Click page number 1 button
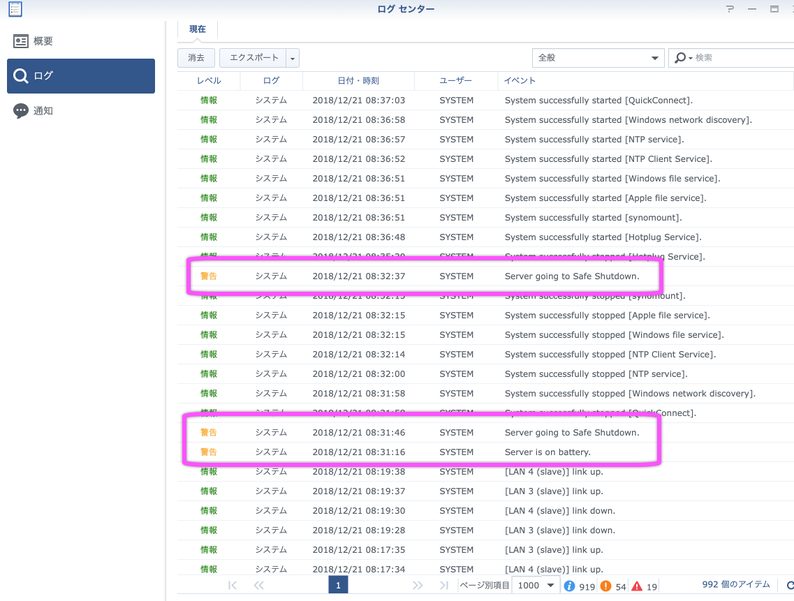 (338, 586)
